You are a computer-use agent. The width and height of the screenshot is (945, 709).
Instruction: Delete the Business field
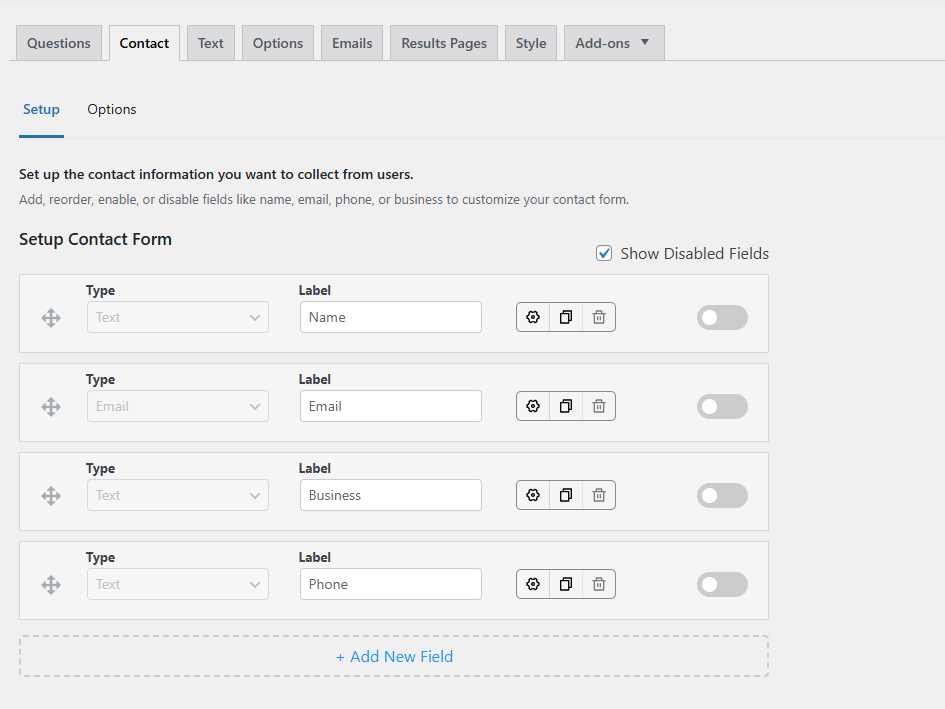pyautogui.click(x=598, y=495)
